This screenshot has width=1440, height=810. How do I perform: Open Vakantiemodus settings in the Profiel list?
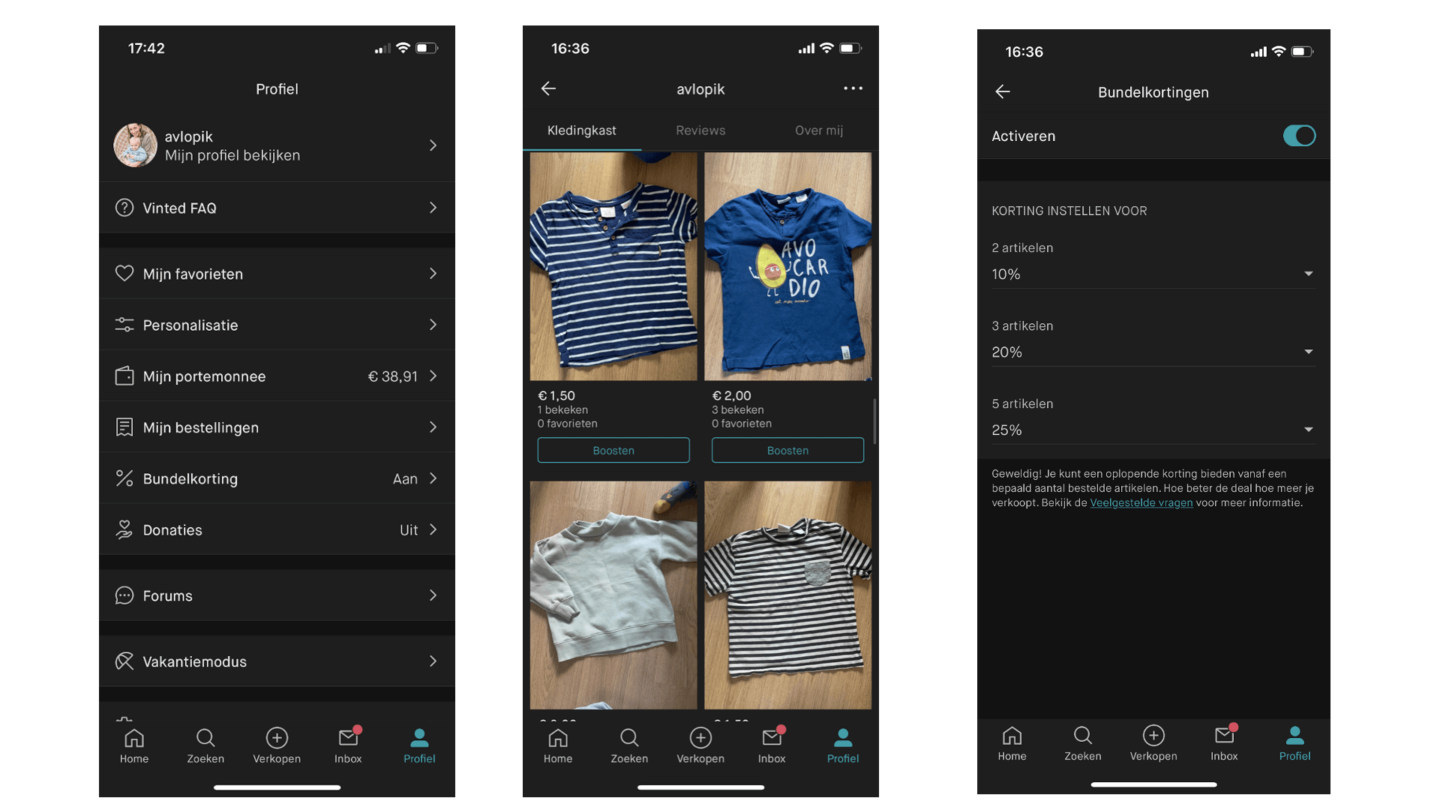point(277,662)
